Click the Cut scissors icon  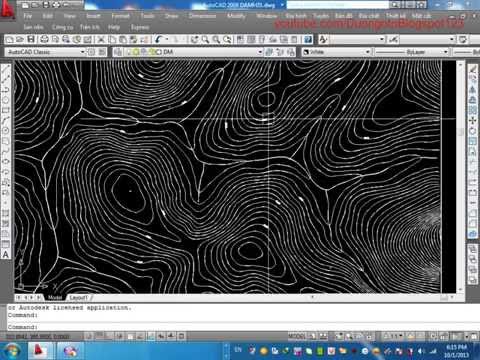pos(100,40)
